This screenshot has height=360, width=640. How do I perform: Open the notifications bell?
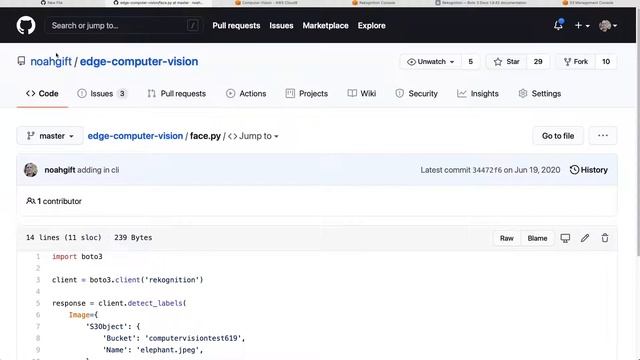tap(558, 25)
